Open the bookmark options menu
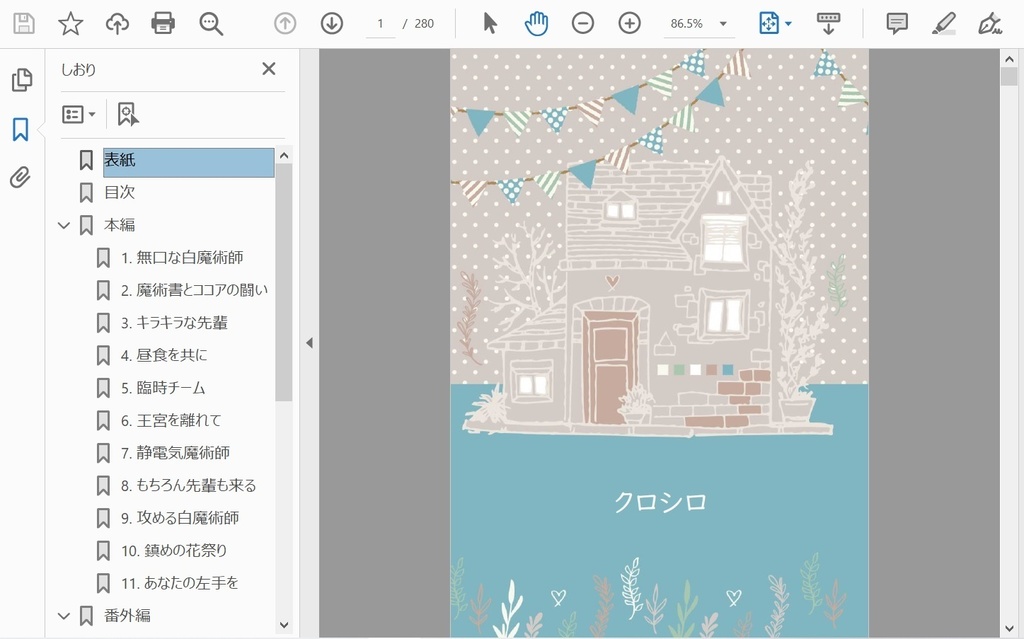This screenshot has height=639, width=1024. click(x=77, y=114)
